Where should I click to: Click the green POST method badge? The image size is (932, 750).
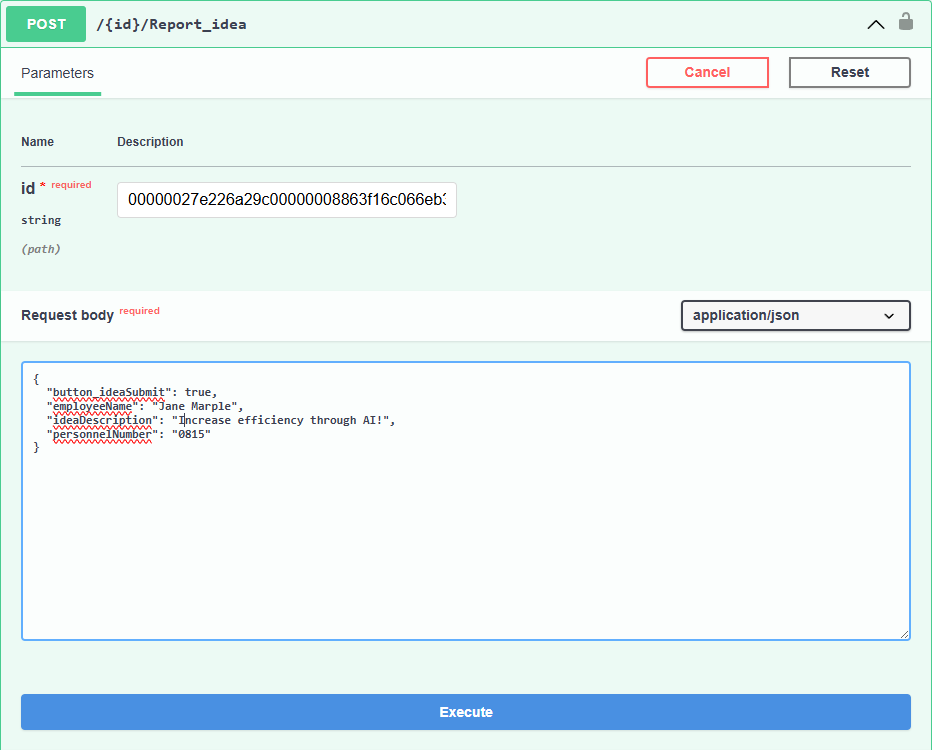46,24
